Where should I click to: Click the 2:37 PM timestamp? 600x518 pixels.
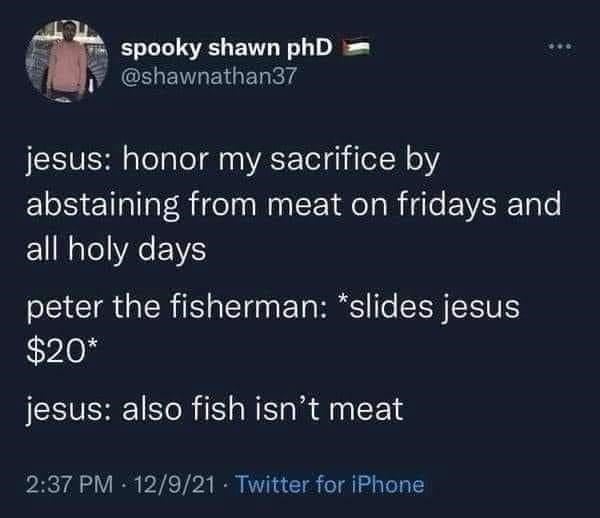70,485
